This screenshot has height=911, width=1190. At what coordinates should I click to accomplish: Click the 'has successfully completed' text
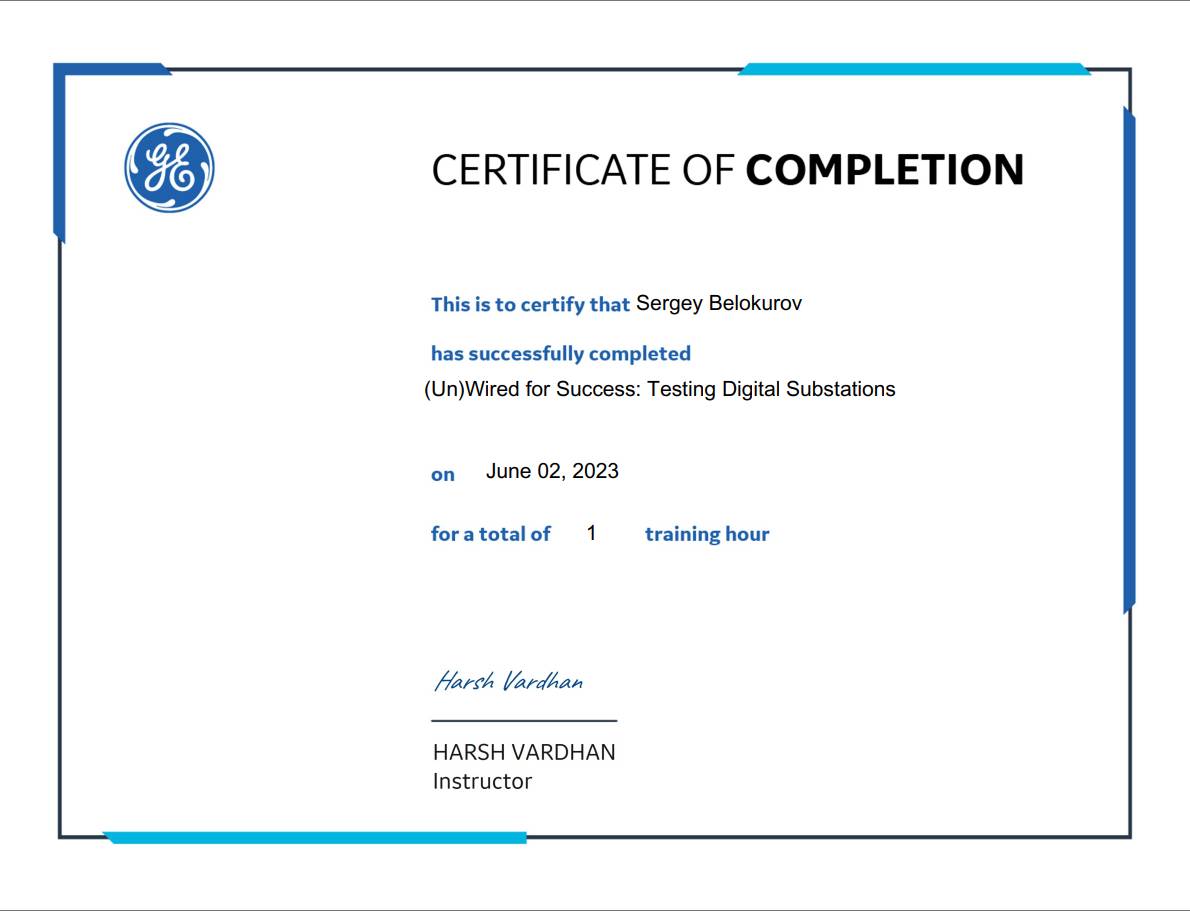(561, 354)
